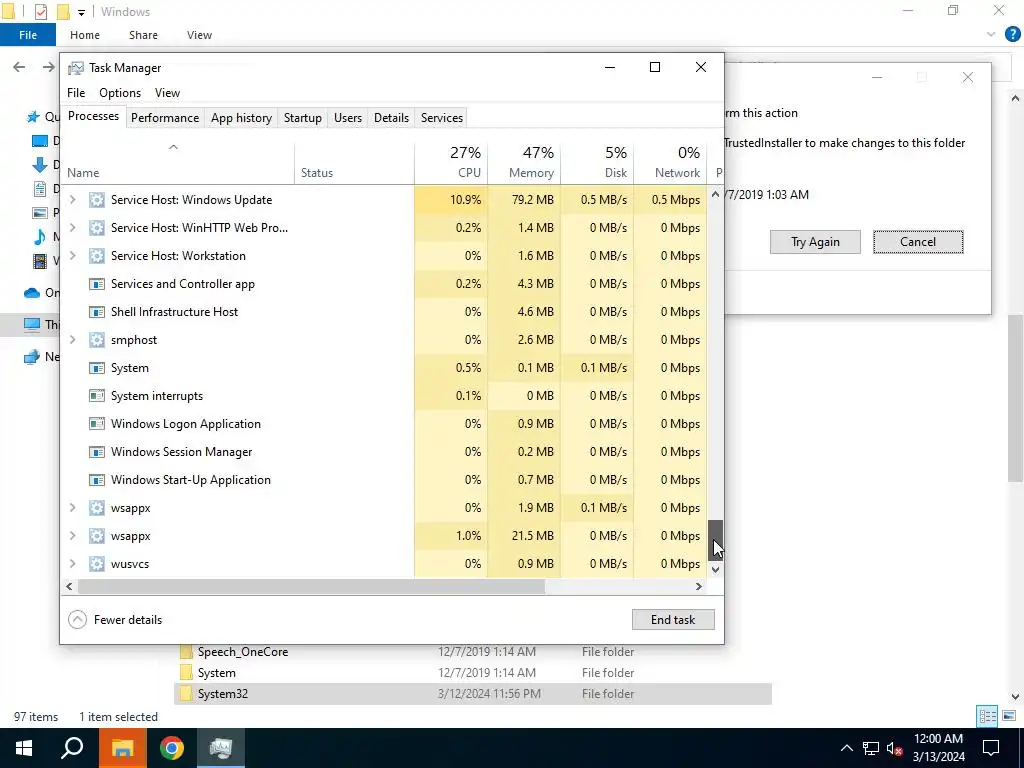Switch to the Details tab
This screenshot has height=768, width=1024.
tap(391, 118)
